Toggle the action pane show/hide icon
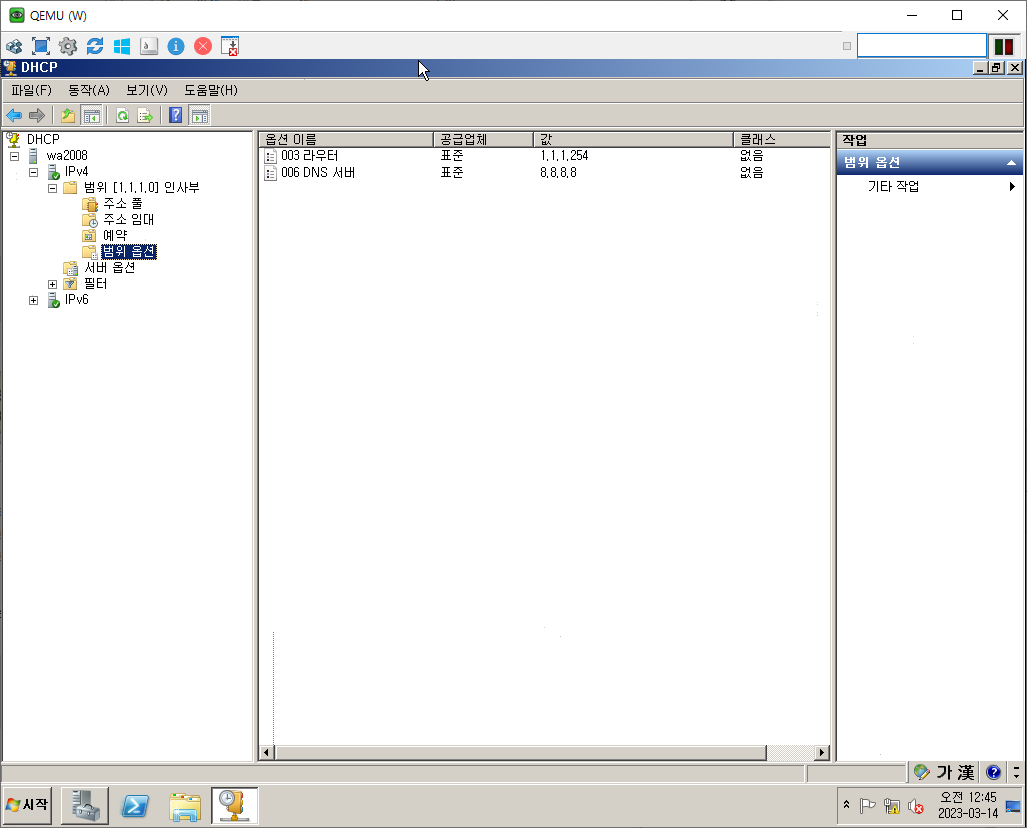Screen dimensions: 1027x828 tap(200, 116)
